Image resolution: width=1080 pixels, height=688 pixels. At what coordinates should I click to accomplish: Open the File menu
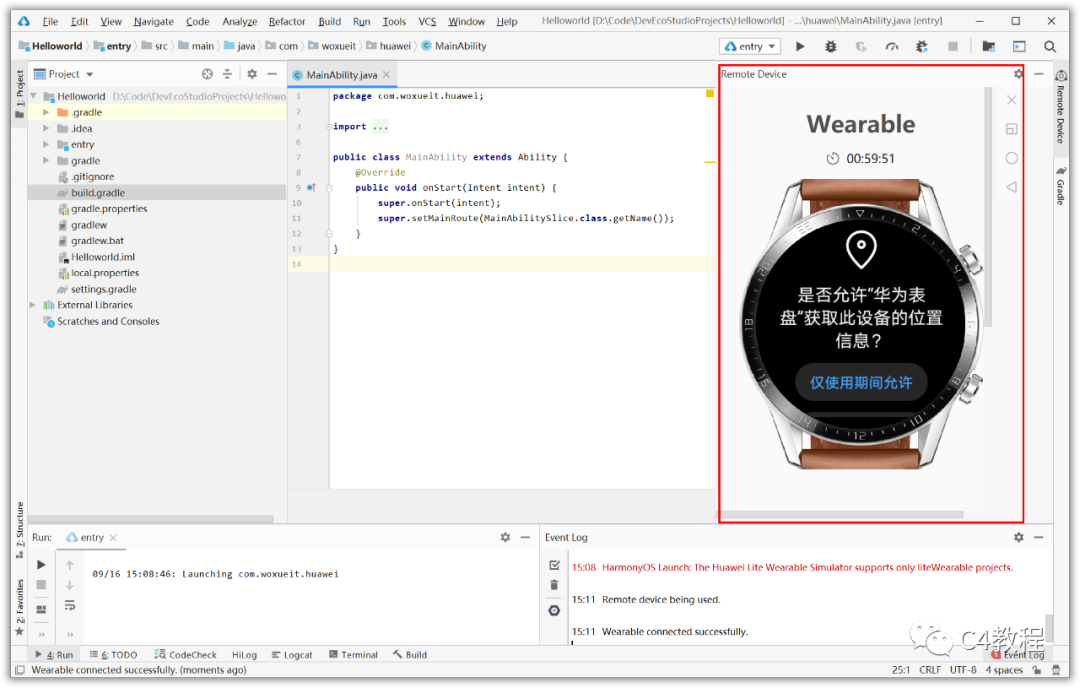click(x=50, y=21)
